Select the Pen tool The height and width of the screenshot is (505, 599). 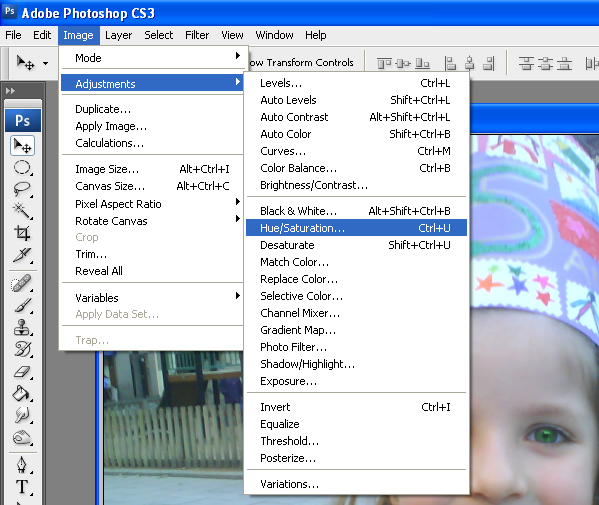(22, 465)
